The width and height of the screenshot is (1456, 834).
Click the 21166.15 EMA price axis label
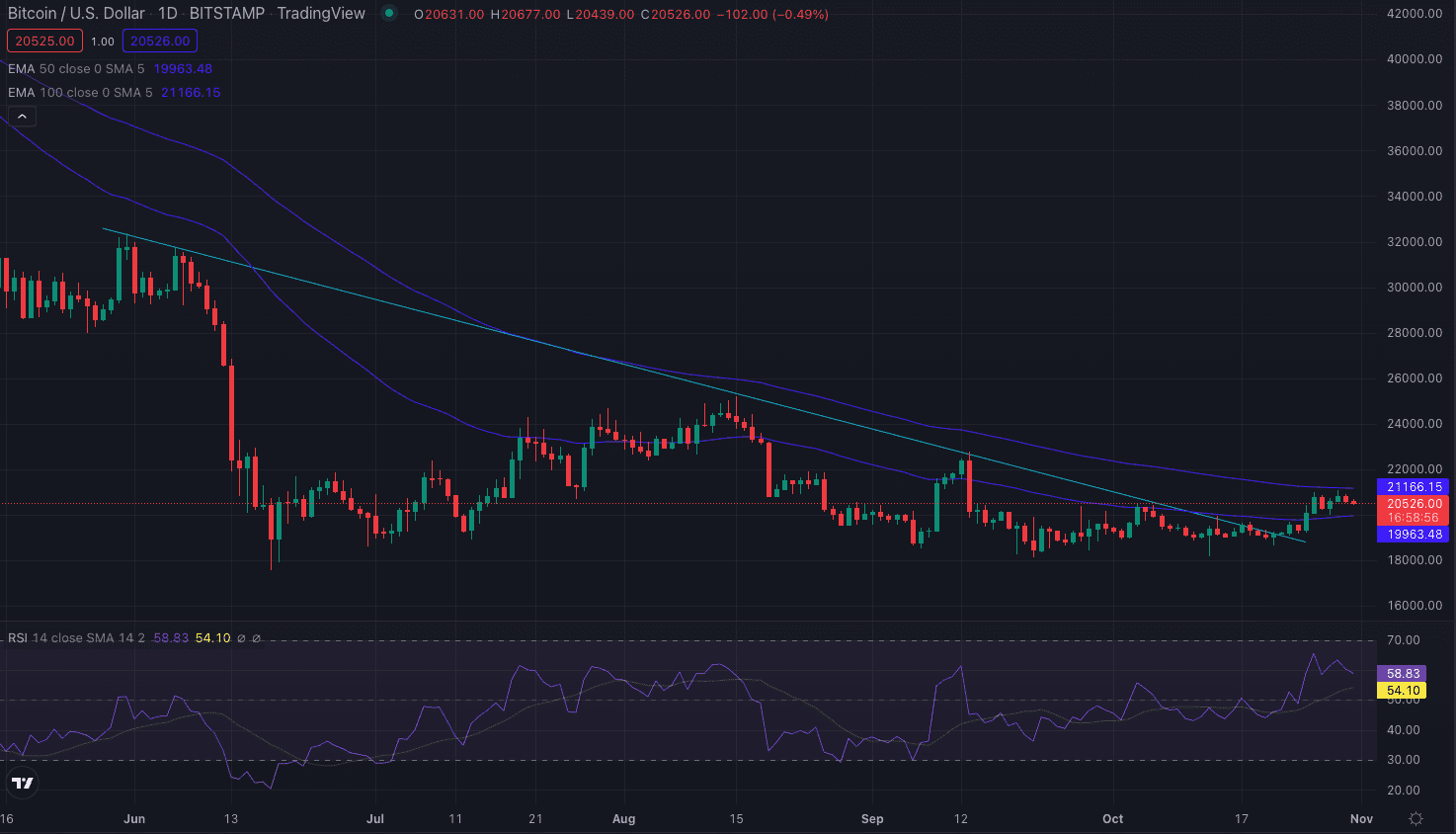1414,486
